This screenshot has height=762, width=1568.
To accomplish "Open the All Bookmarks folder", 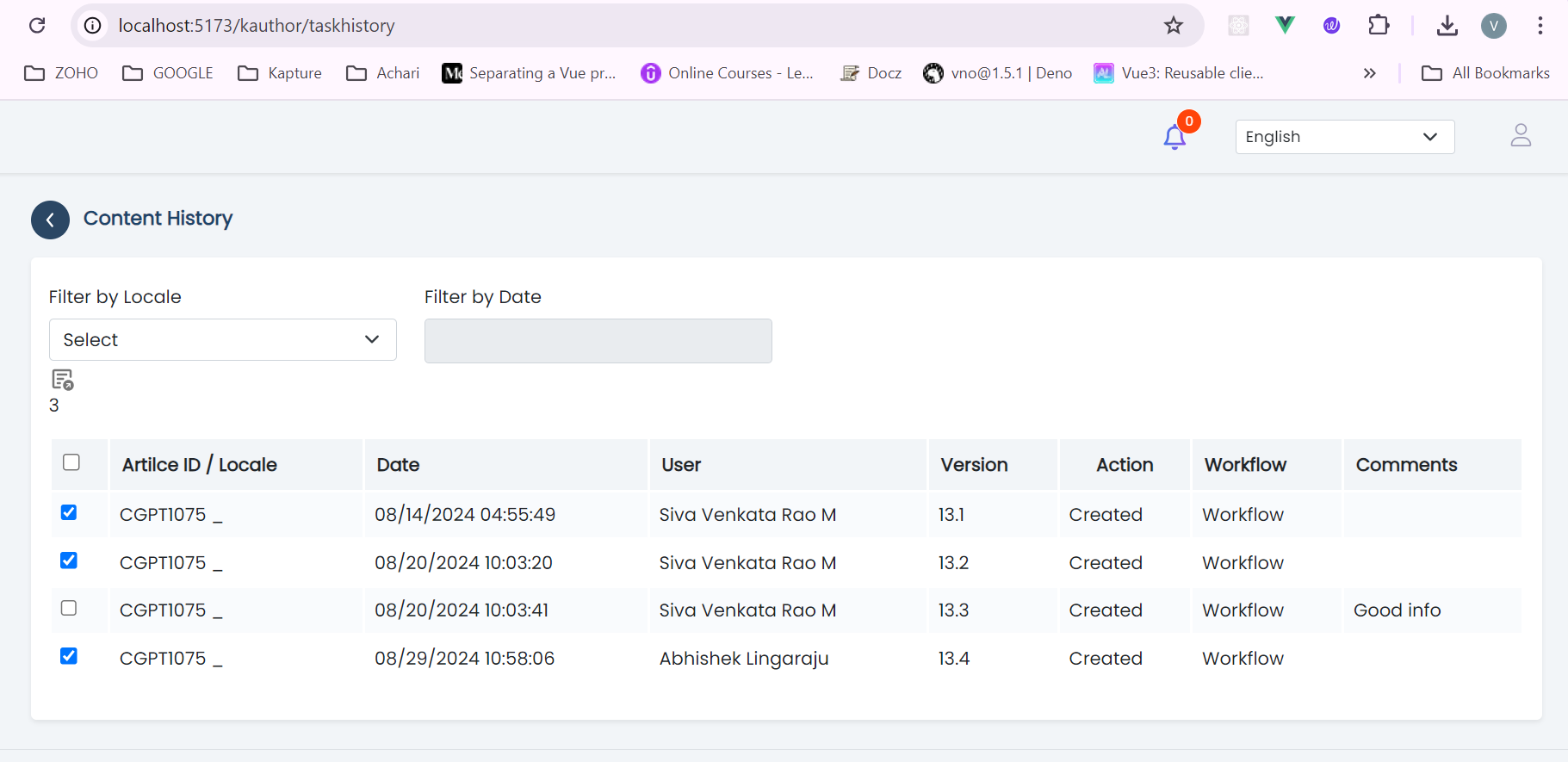I will tap(1485, 73).
